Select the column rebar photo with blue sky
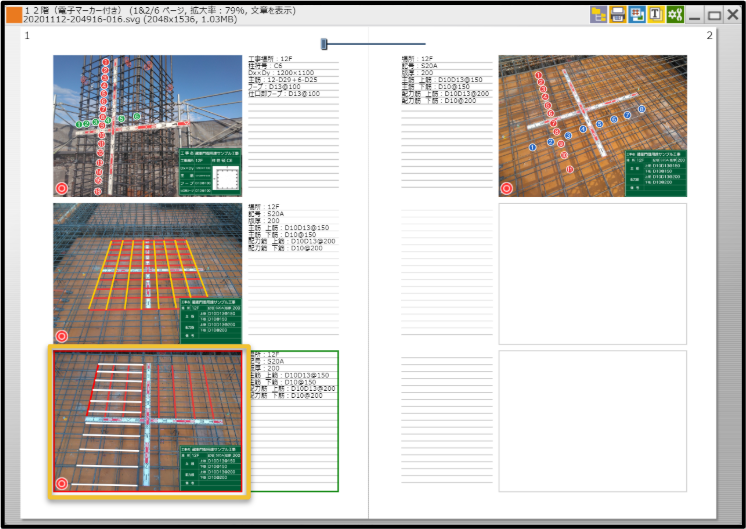 (148, 125)
